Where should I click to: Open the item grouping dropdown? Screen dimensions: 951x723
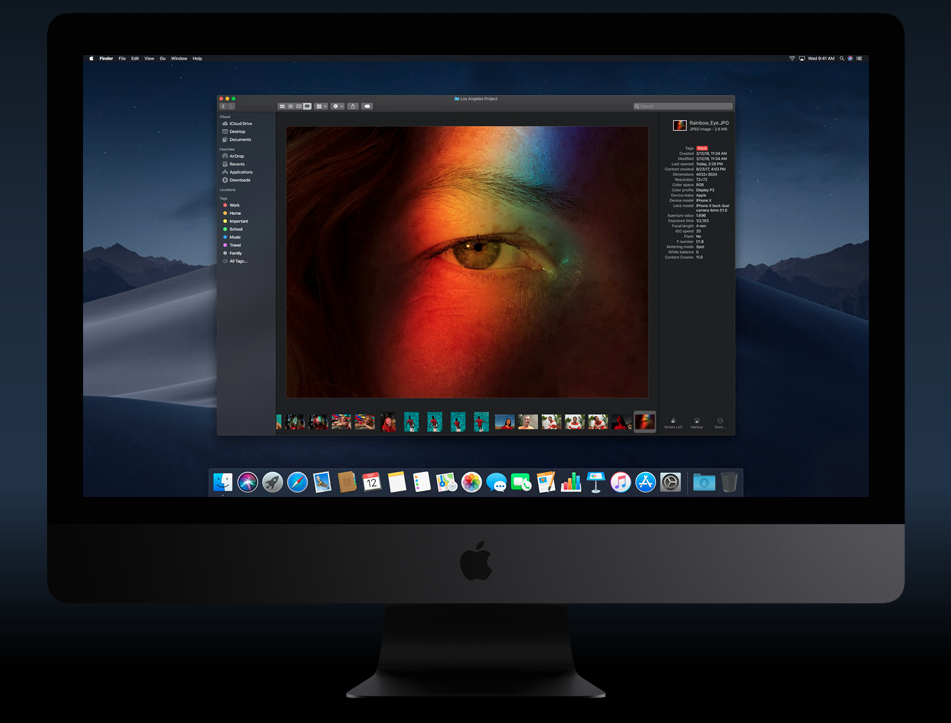[320, 106]
